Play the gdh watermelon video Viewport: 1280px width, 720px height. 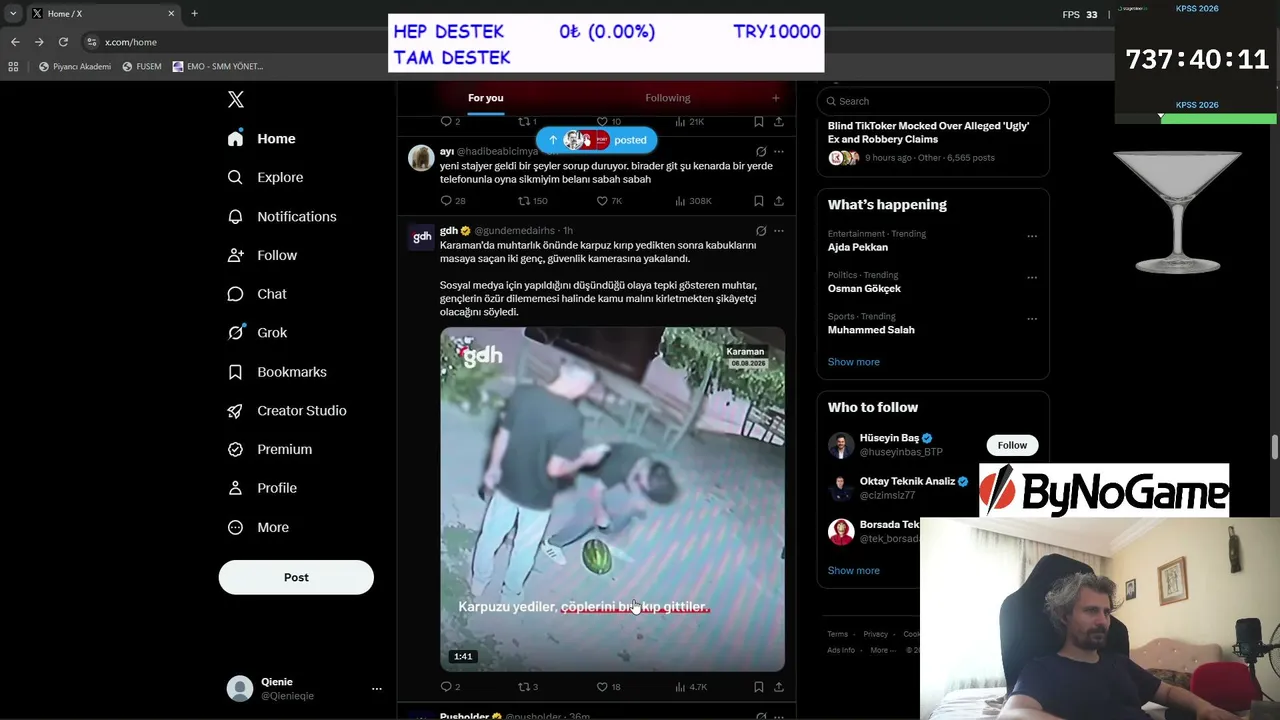pos(613,499)
